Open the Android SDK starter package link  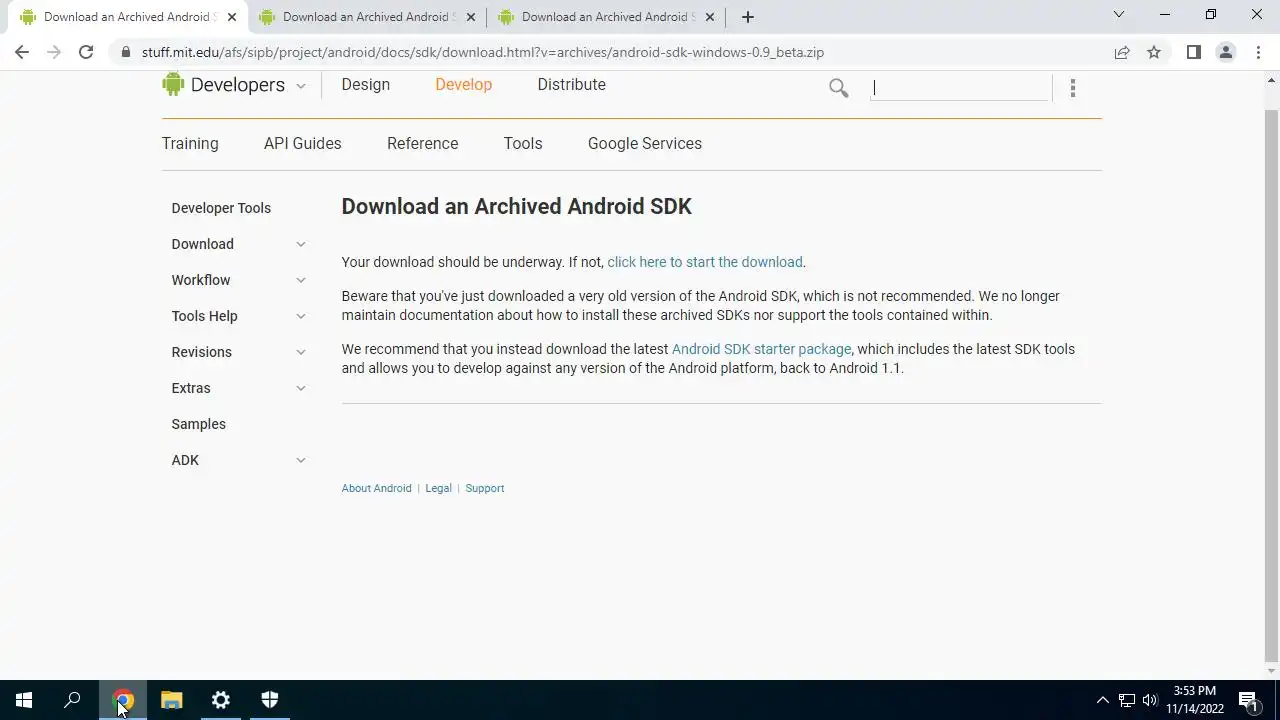[761, 349]
